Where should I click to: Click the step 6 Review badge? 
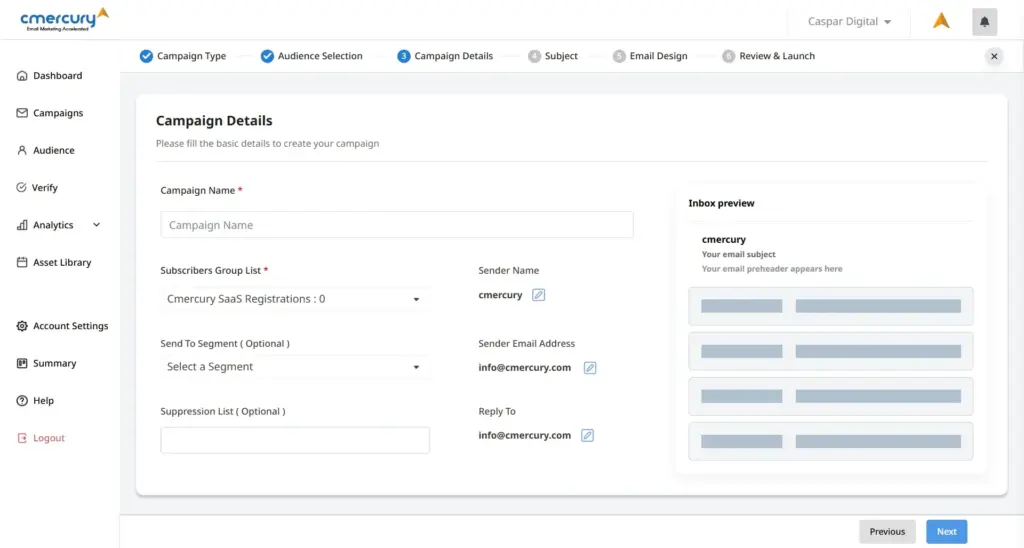pyautogui.click(x=729, y=56)
